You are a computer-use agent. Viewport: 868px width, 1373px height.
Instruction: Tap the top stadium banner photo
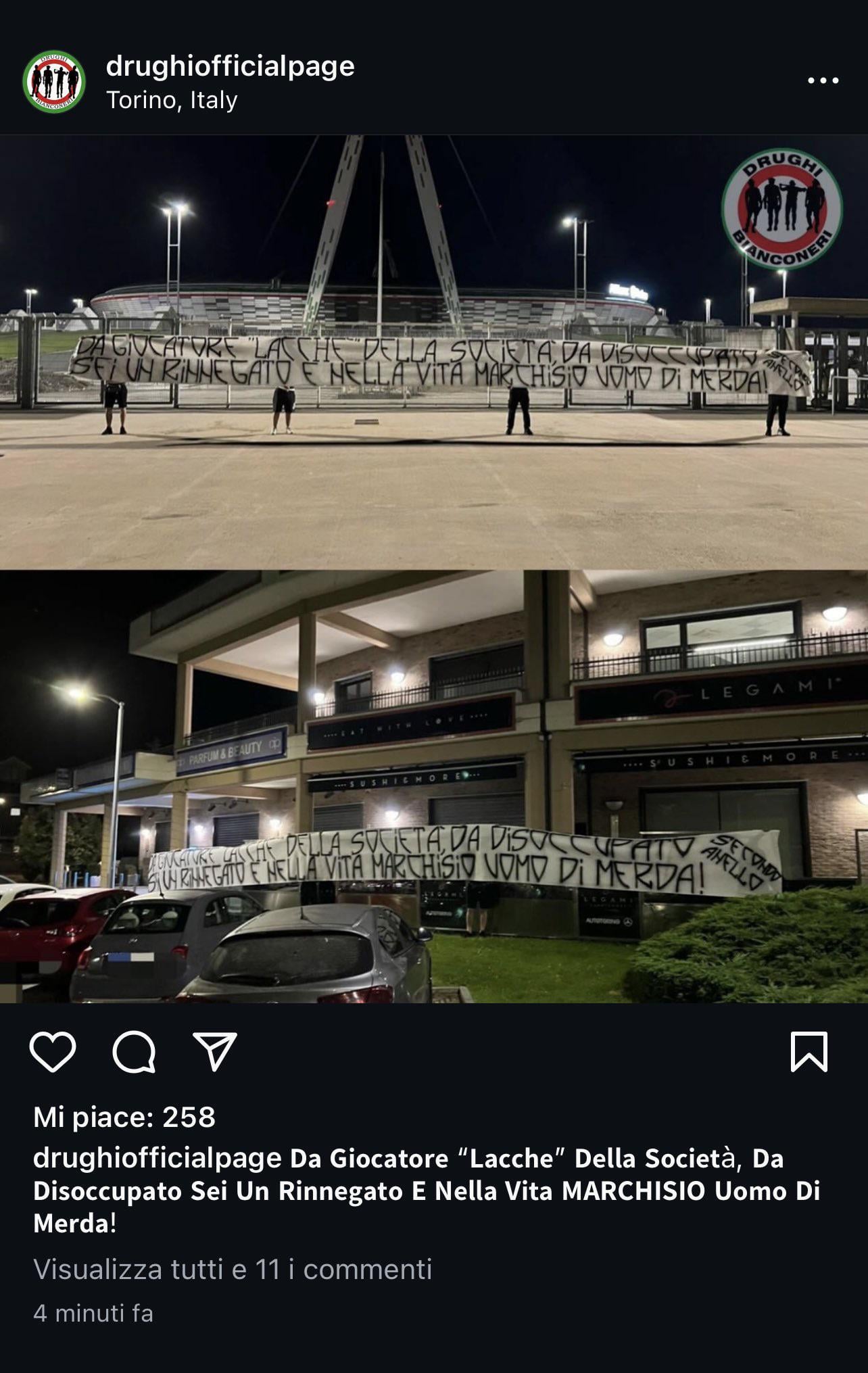(434, 352)
